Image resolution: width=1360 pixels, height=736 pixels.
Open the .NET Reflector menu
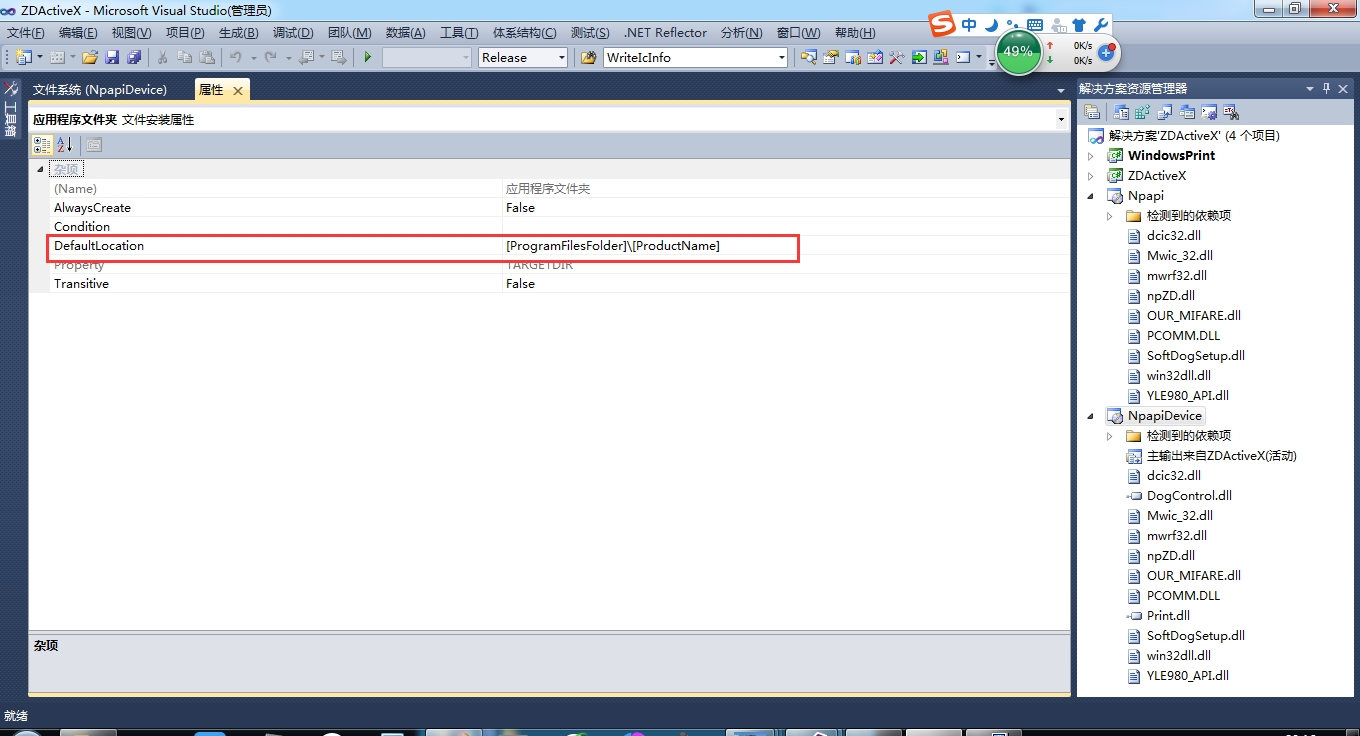pos(665,33)
